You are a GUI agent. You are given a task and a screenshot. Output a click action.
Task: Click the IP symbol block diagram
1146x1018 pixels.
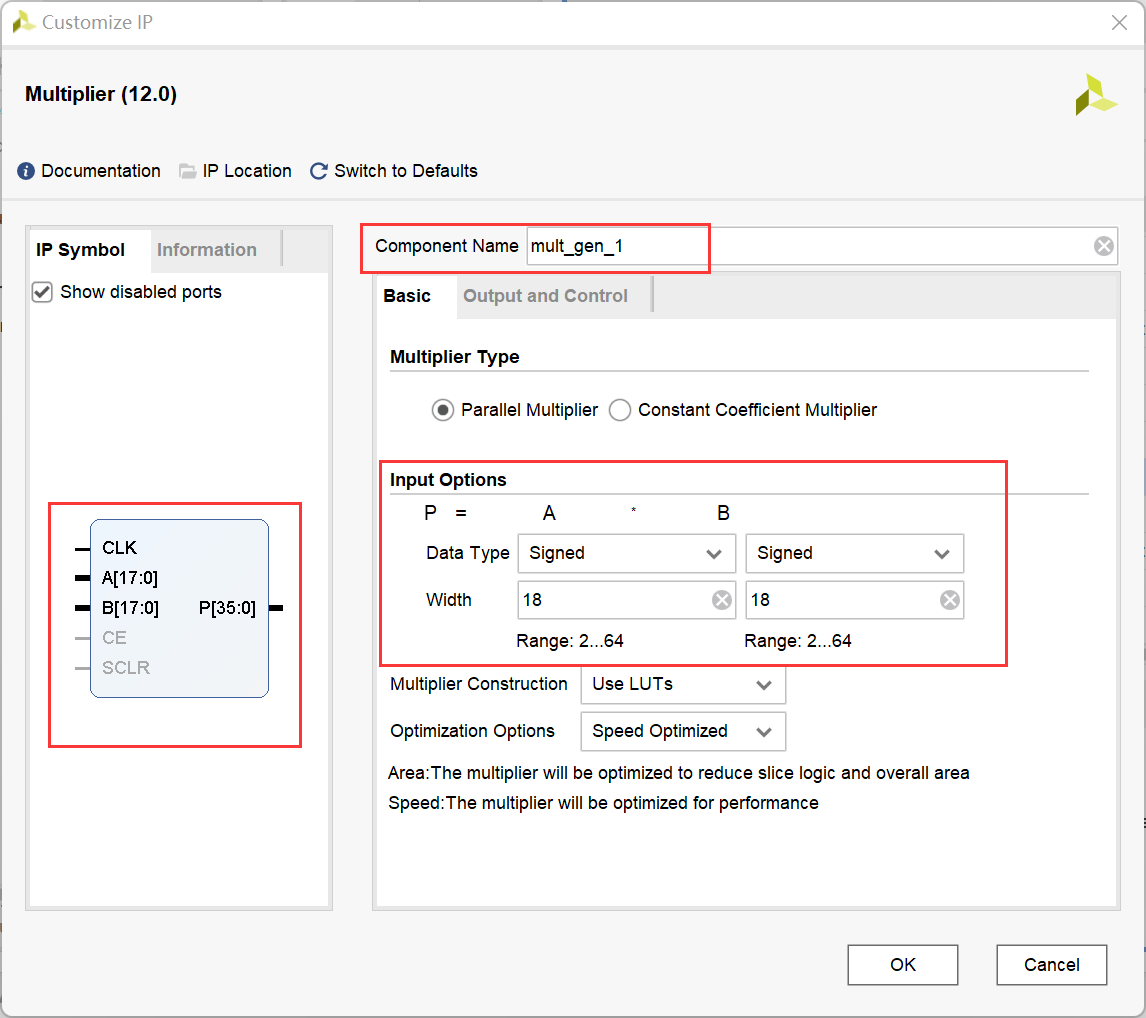(179, 608)
